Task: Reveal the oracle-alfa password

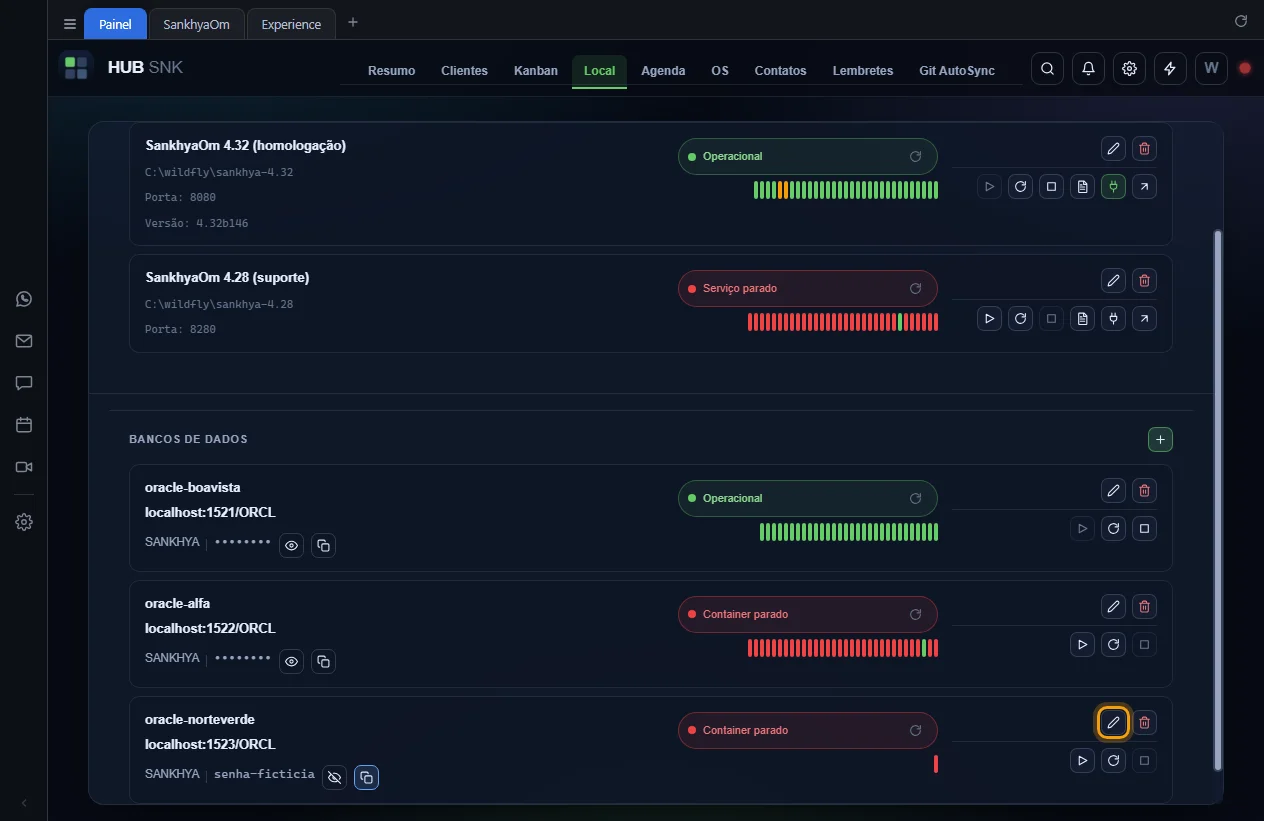Action: pyautogui.click(x=291, y=661)
